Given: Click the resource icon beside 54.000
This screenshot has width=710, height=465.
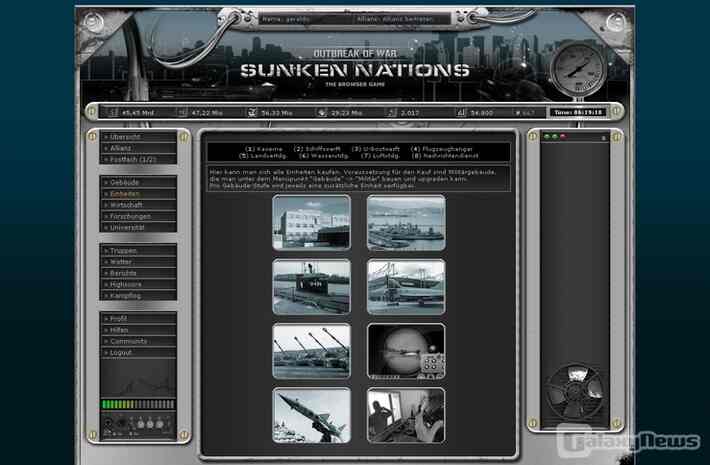Looking at the screenshot, I should [x=461, y=112].
